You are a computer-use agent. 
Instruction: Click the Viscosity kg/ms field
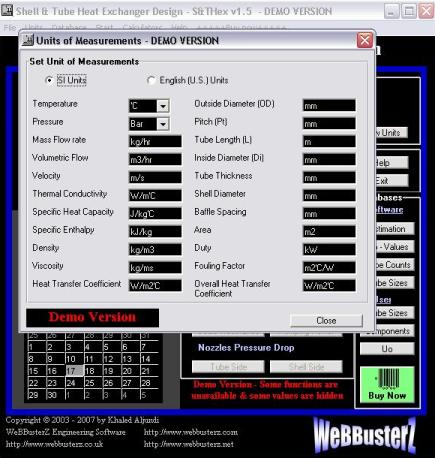(155, 268)
